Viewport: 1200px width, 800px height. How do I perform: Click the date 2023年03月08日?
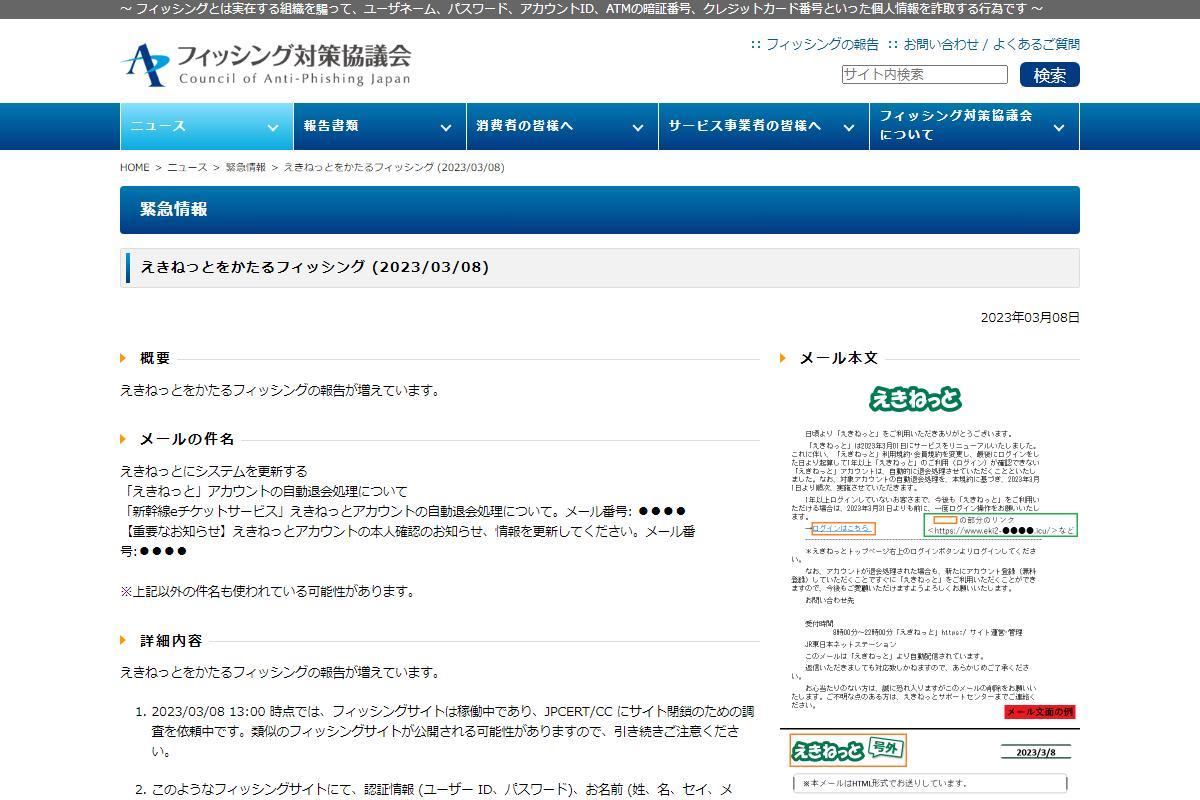click(1030, 318)
